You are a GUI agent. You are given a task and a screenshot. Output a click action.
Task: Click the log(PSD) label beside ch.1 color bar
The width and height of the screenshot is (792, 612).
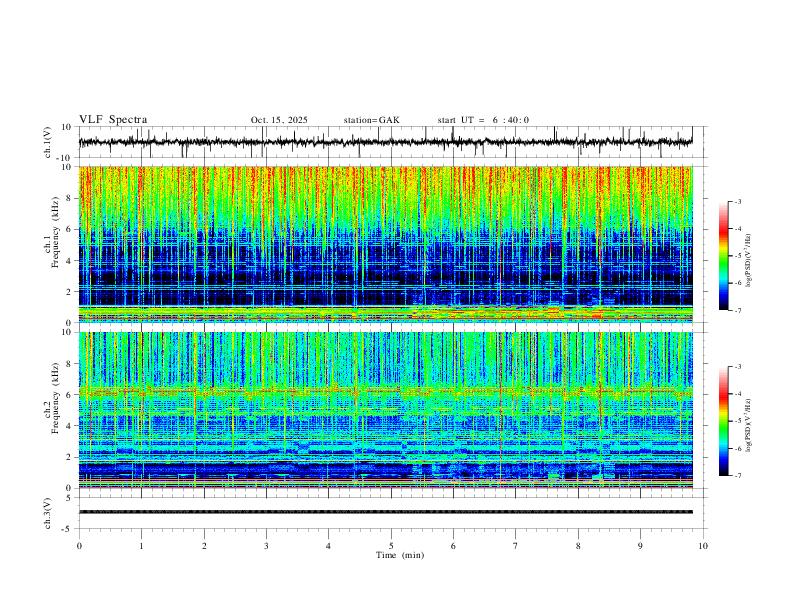[749, 261]
